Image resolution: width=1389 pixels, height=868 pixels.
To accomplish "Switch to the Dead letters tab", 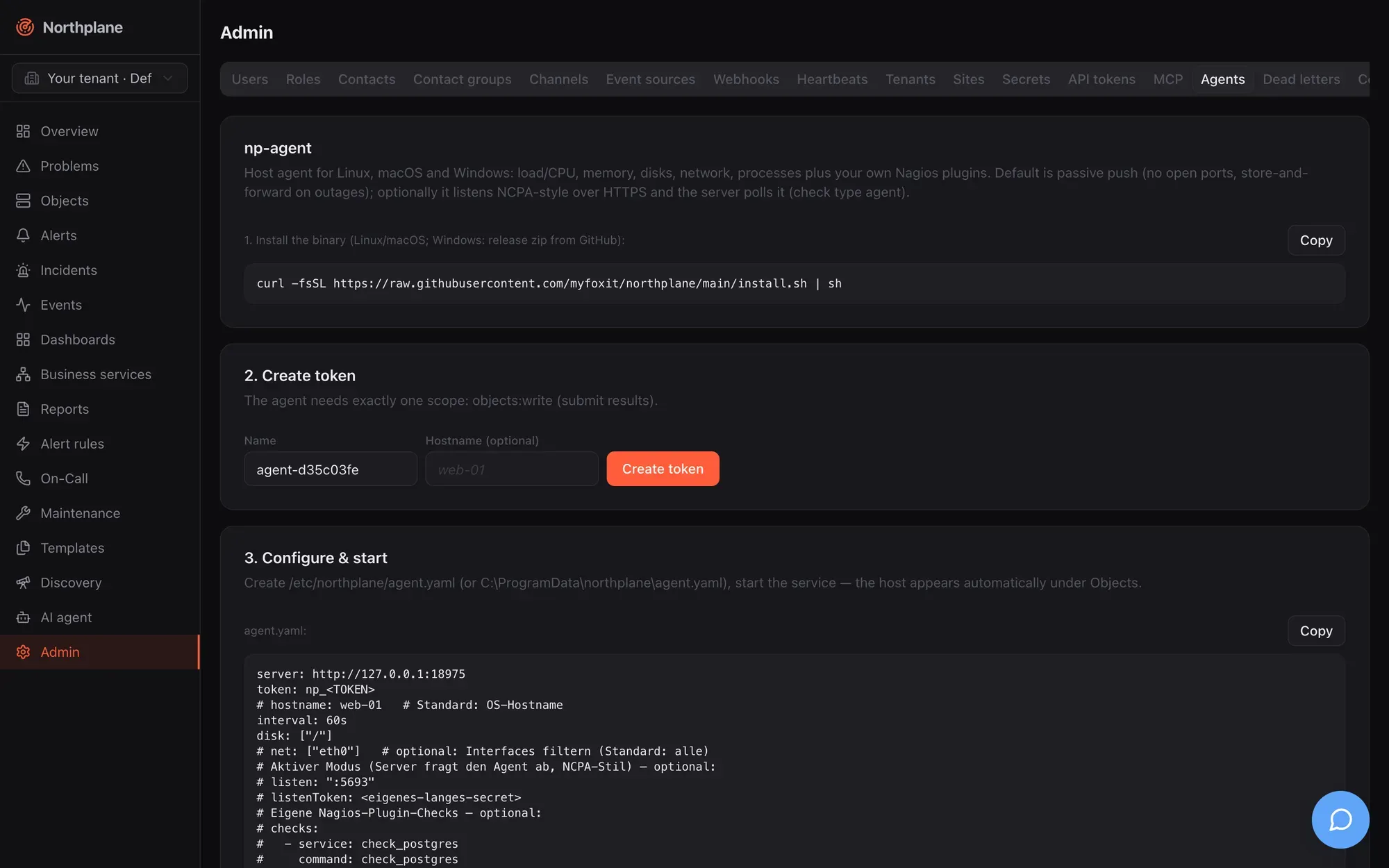I will pyautogui.click(x=1301, y=79).
